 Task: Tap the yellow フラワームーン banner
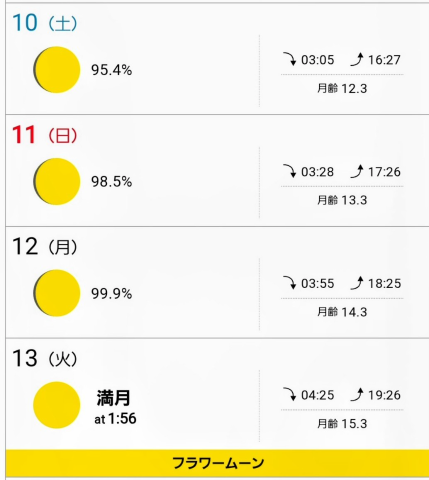click(x=217, y=463)
